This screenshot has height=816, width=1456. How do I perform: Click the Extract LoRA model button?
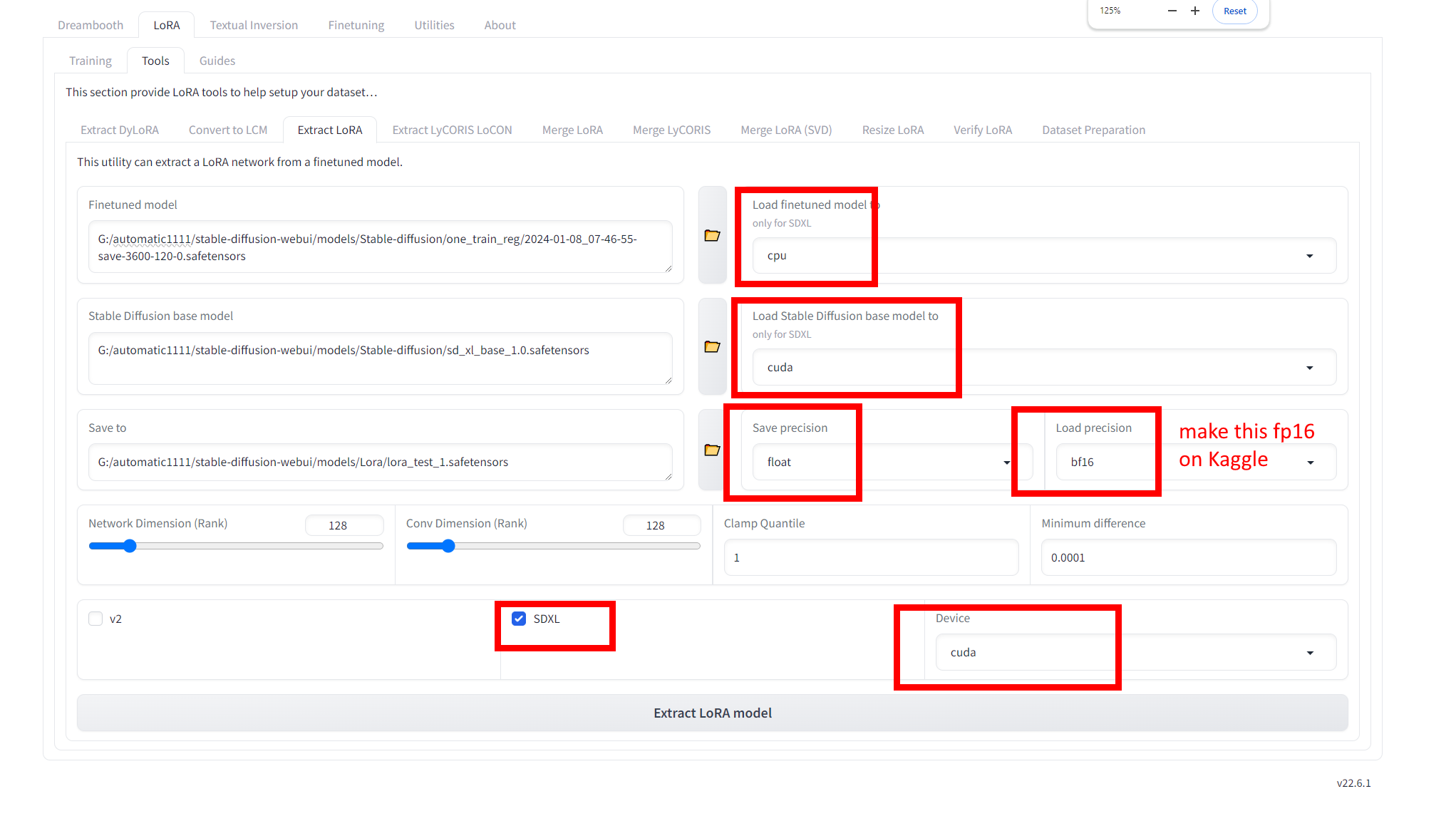(x=712, y=713)
